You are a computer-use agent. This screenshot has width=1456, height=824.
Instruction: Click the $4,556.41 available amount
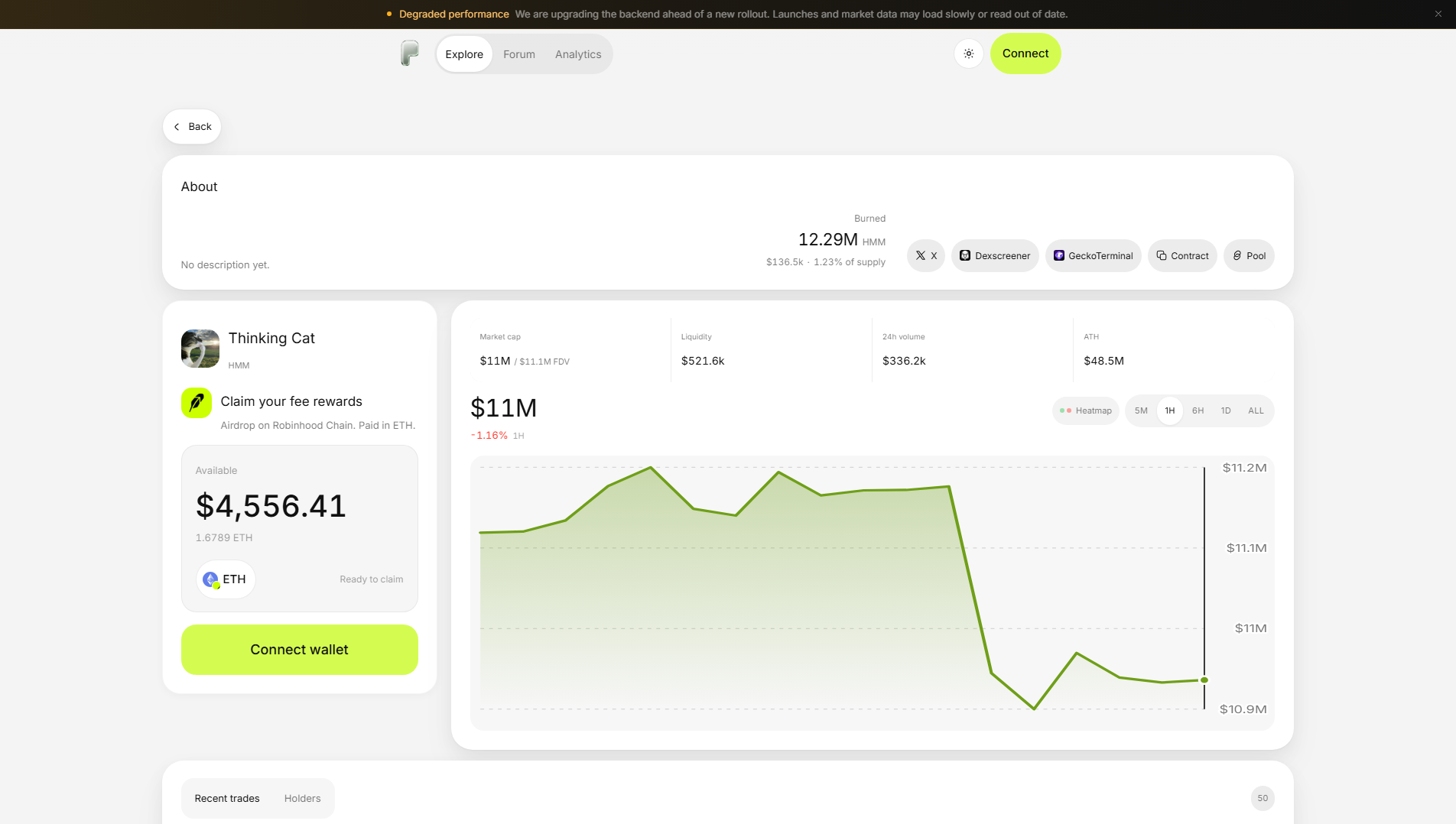click(x=271, y=506)
